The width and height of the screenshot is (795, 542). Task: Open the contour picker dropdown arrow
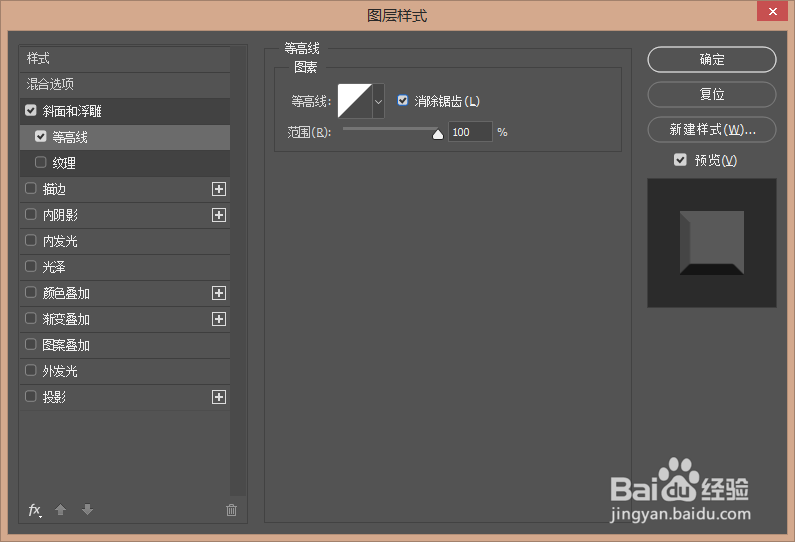(378, 101)
